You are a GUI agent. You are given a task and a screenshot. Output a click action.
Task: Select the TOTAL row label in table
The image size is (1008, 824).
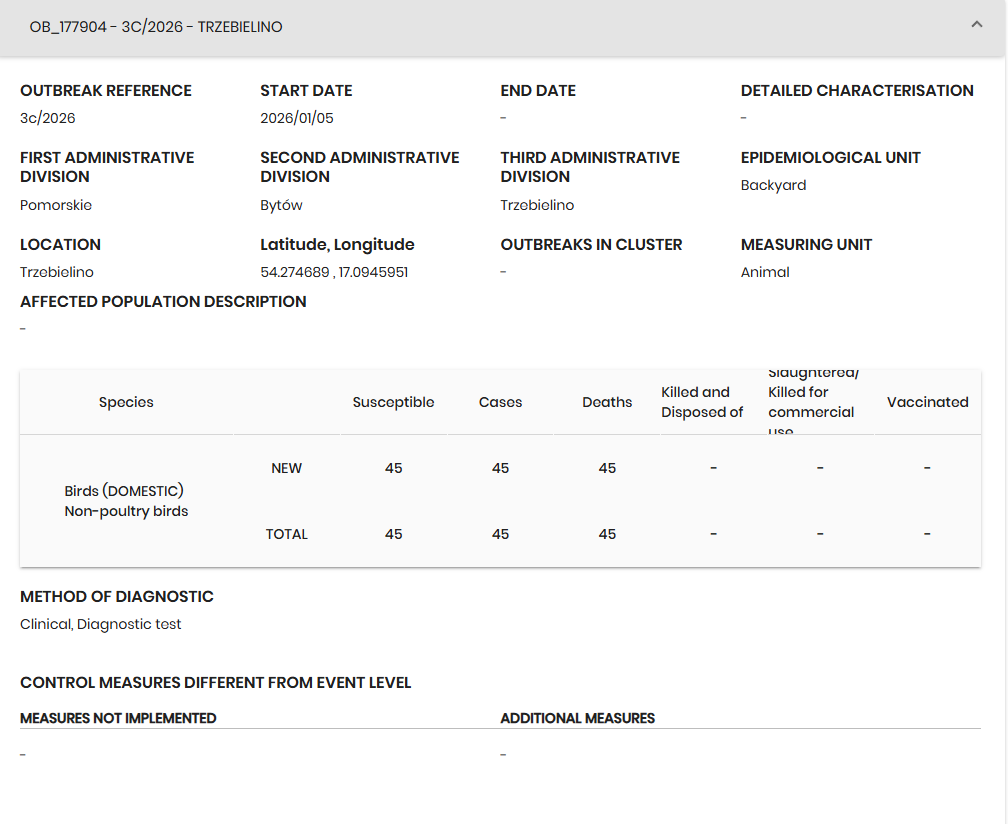pos(286,534)
